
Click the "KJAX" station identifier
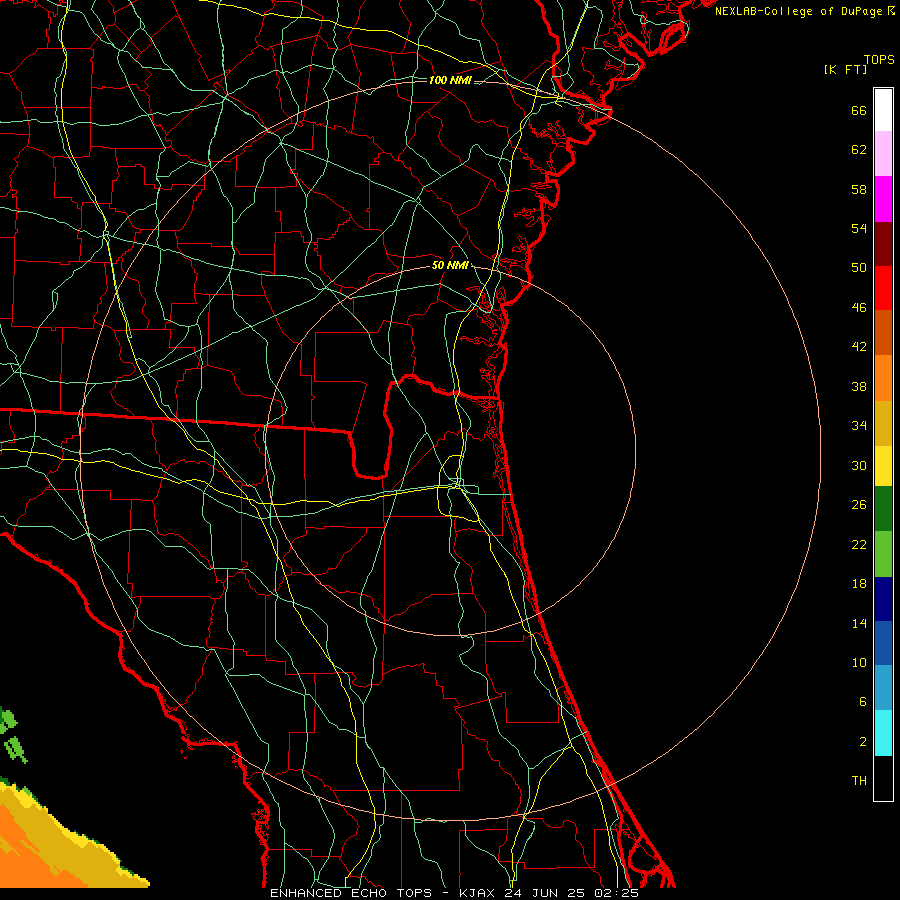(478, 893)
